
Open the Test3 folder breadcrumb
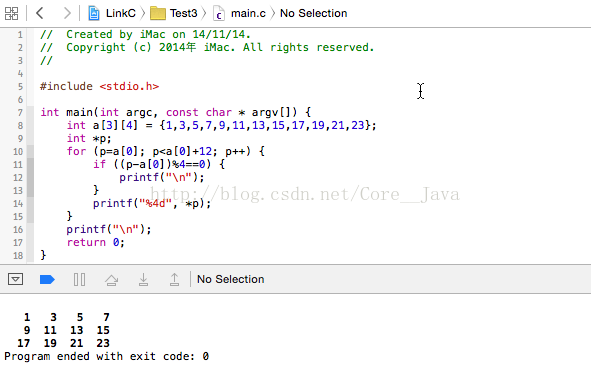[x=174, y=13]
